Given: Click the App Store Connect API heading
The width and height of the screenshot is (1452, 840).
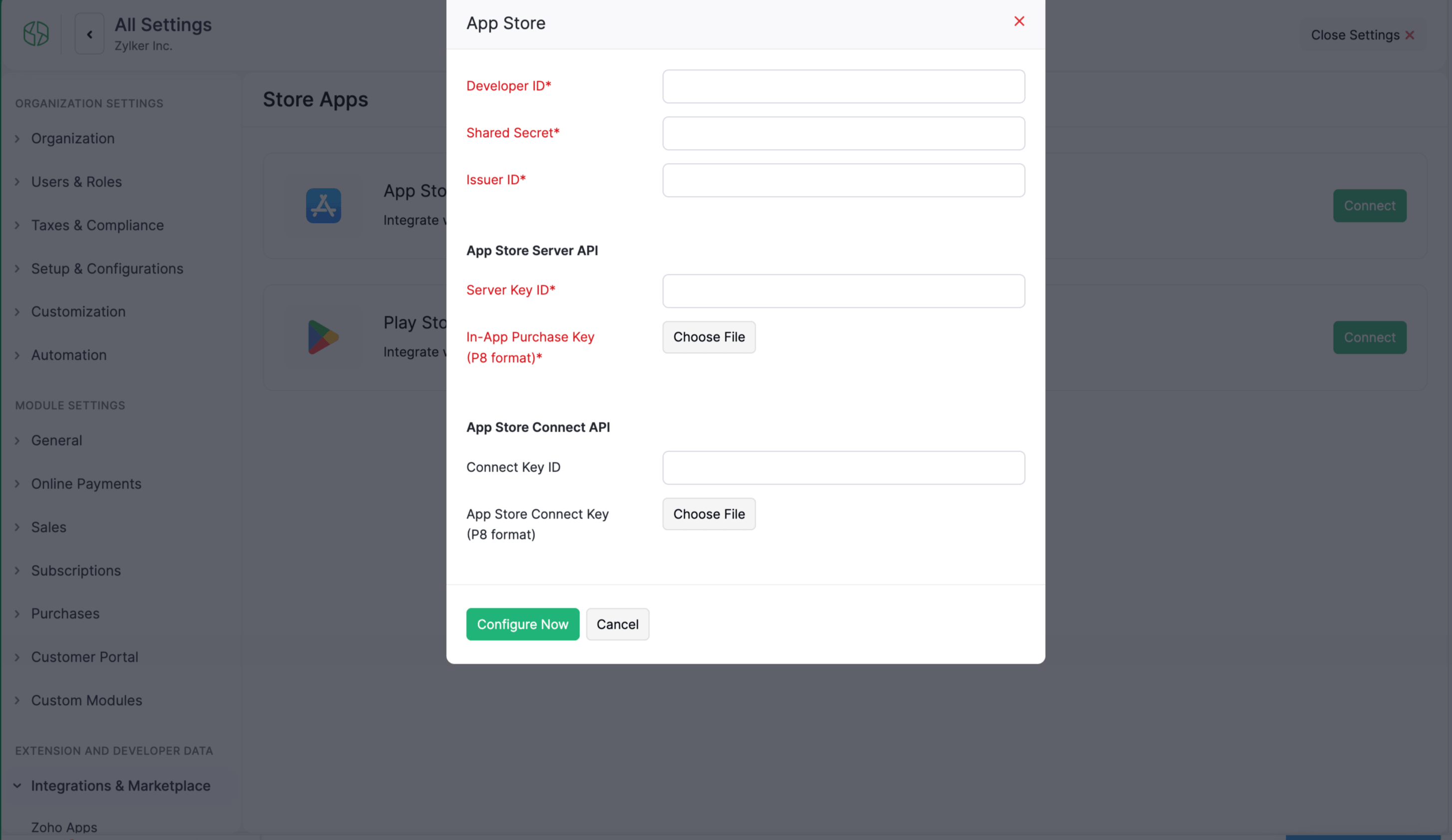Looking at the screenshot, I should coord(538,428).
